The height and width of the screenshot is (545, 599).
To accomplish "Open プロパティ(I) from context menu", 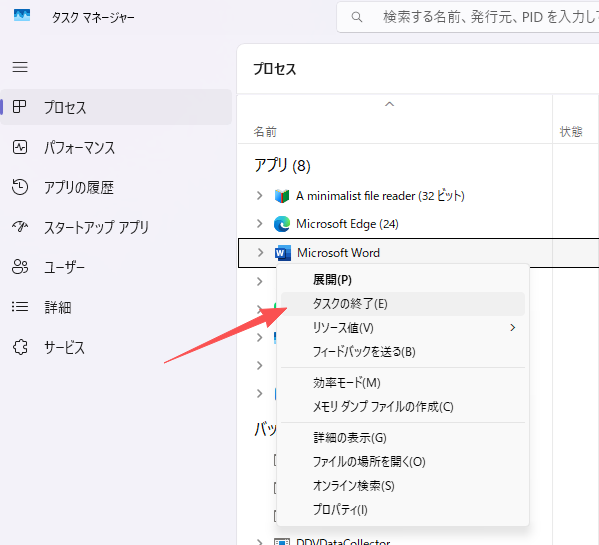I will 403,509.
